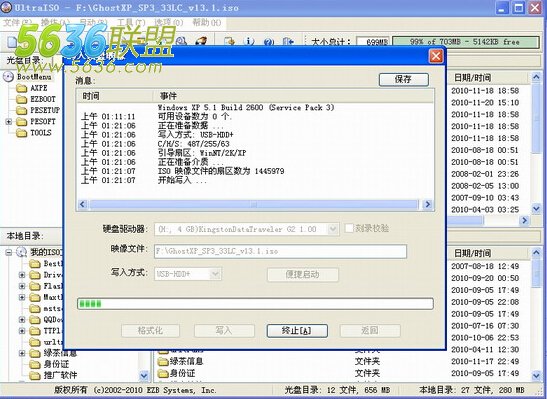Click the 我的ISO disc icon in local tree
Screen dimensions: 547x399
coord(21,252)
